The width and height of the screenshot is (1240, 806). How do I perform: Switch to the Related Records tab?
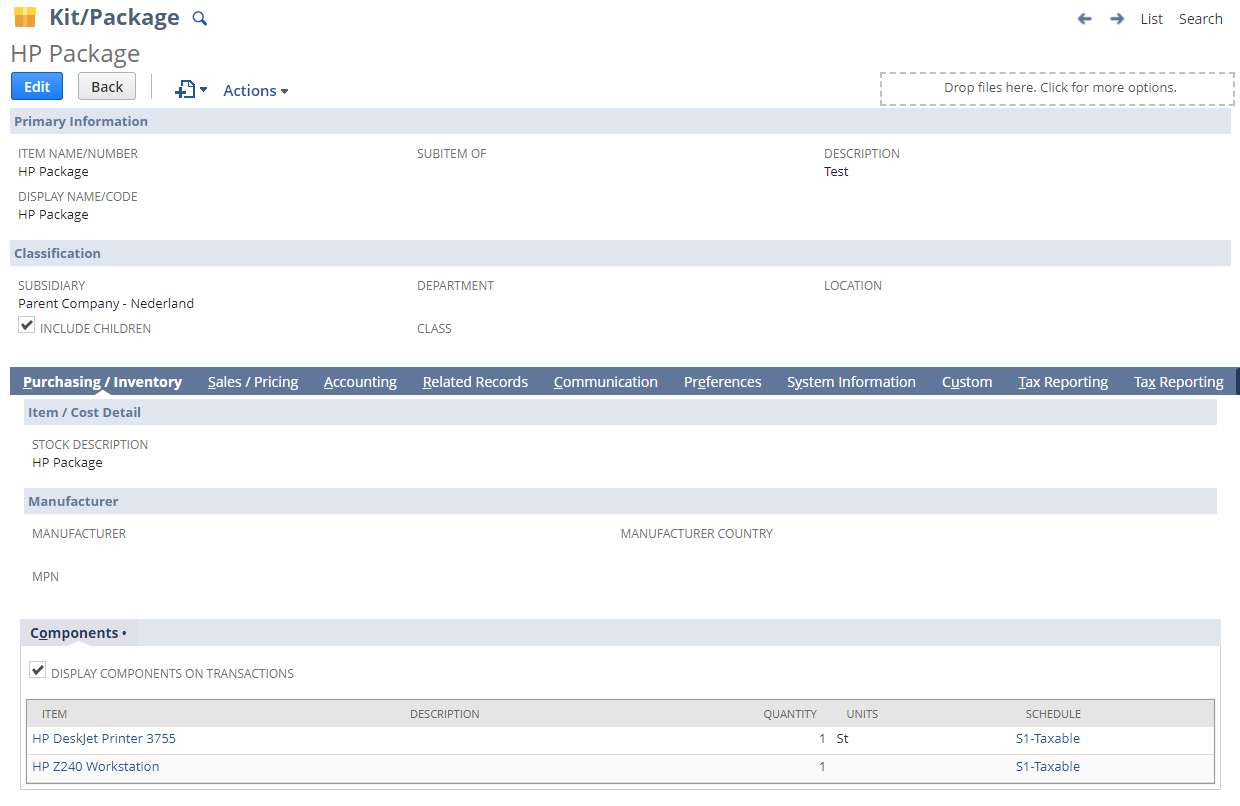475,382
